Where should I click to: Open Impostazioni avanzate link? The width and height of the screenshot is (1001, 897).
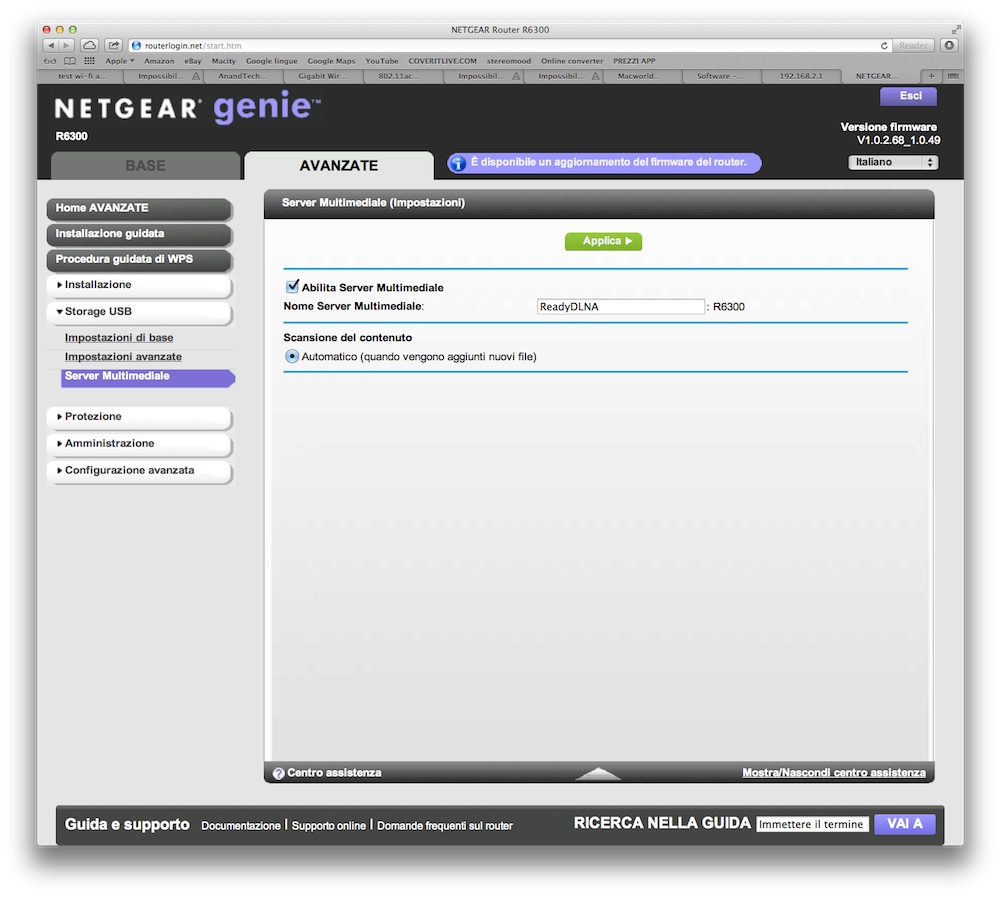(123, 357)
